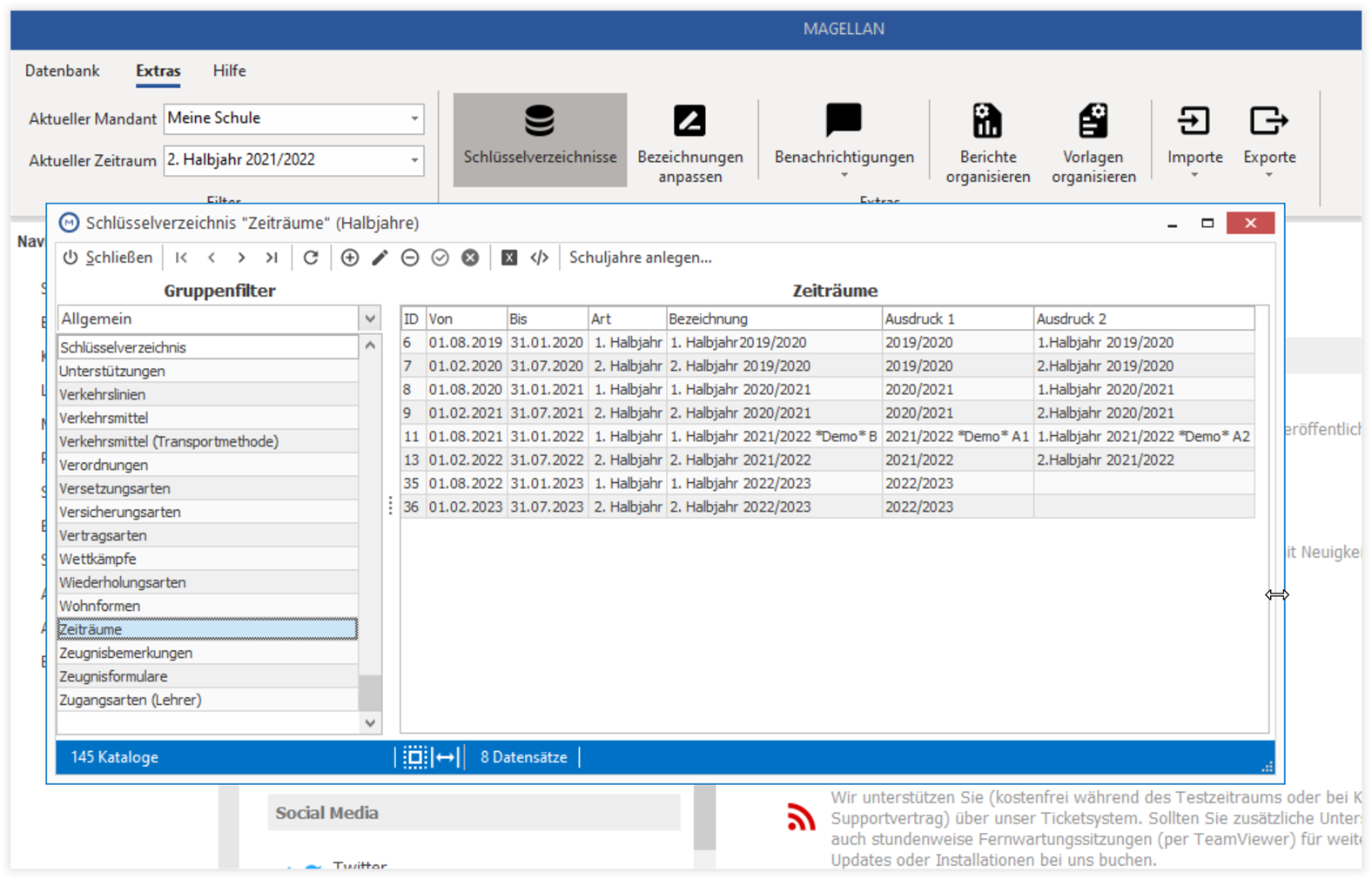Go to the last record using the navigation arrow

pyautogui.click(x=272, y=258)
